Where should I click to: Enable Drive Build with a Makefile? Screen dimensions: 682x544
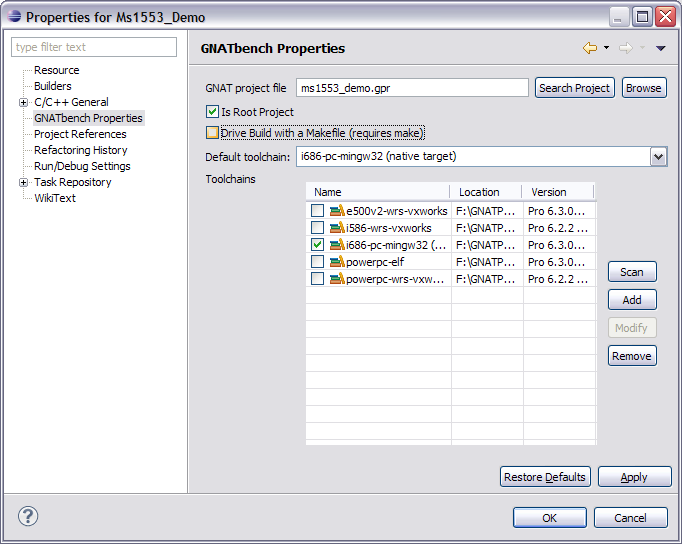click(212, 132)
